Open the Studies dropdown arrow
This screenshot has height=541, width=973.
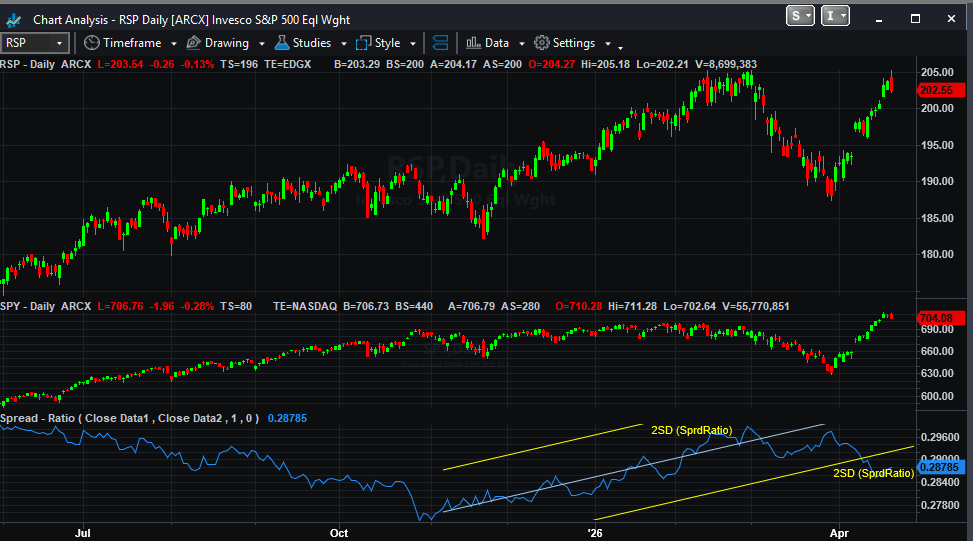[x=344, y=43]
